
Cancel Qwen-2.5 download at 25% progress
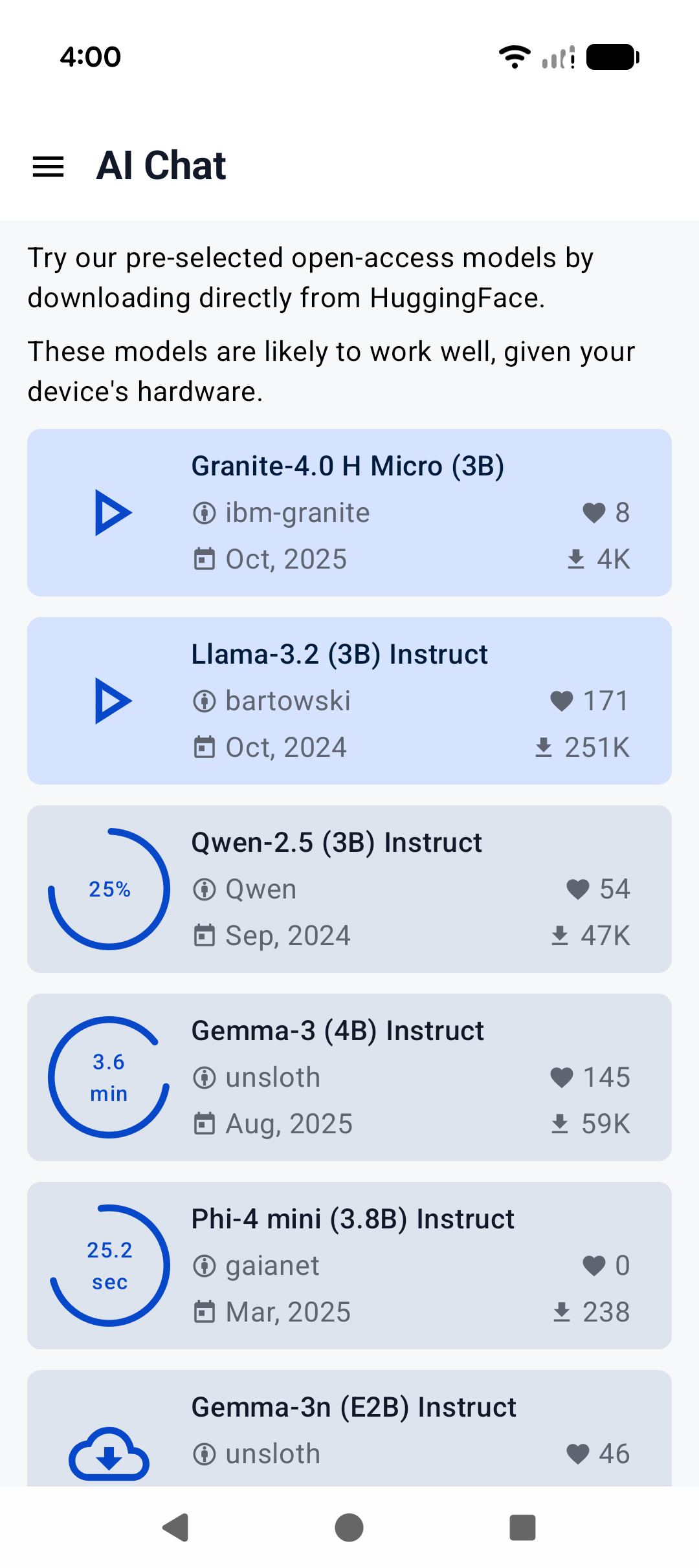(109, 889)
